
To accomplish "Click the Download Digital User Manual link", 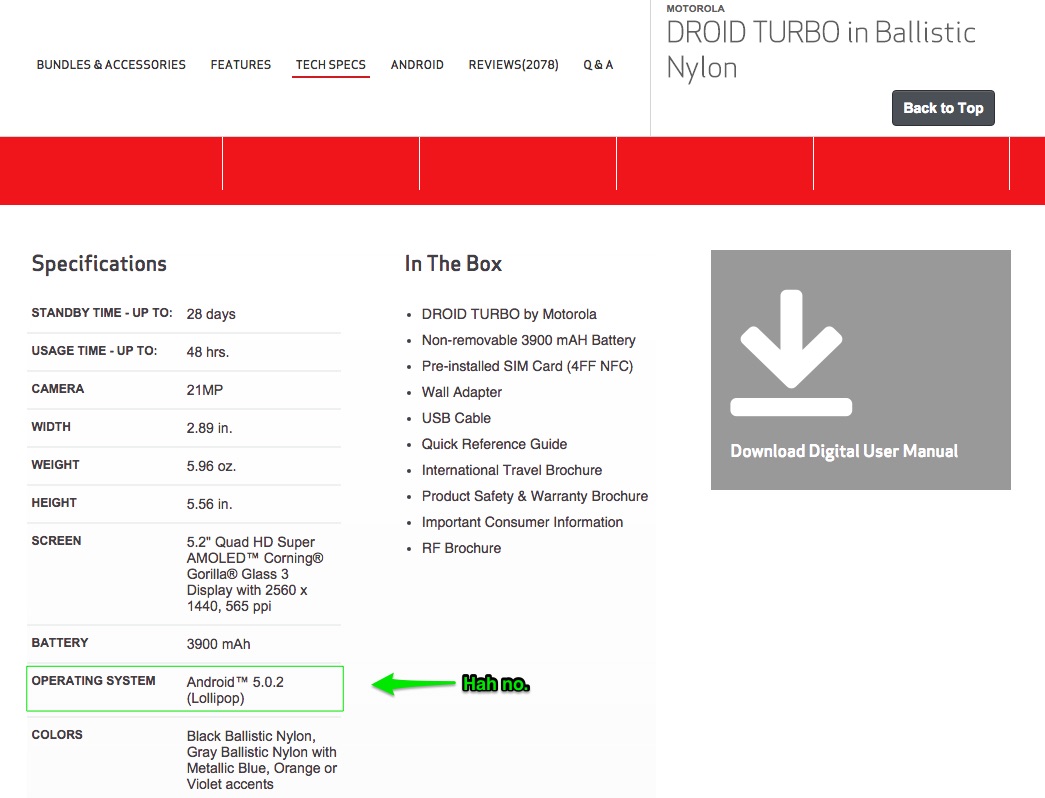I will tap(844, 451).
